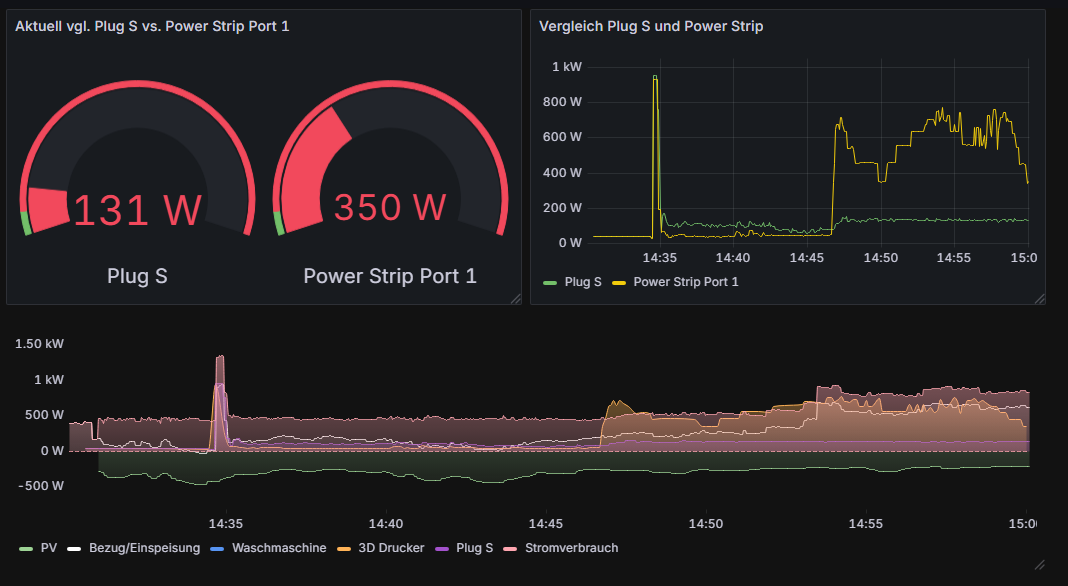Open the "Aktuell vgl. Plug S vs. Power Strip Port 1" panel menu

click(152, 26)
